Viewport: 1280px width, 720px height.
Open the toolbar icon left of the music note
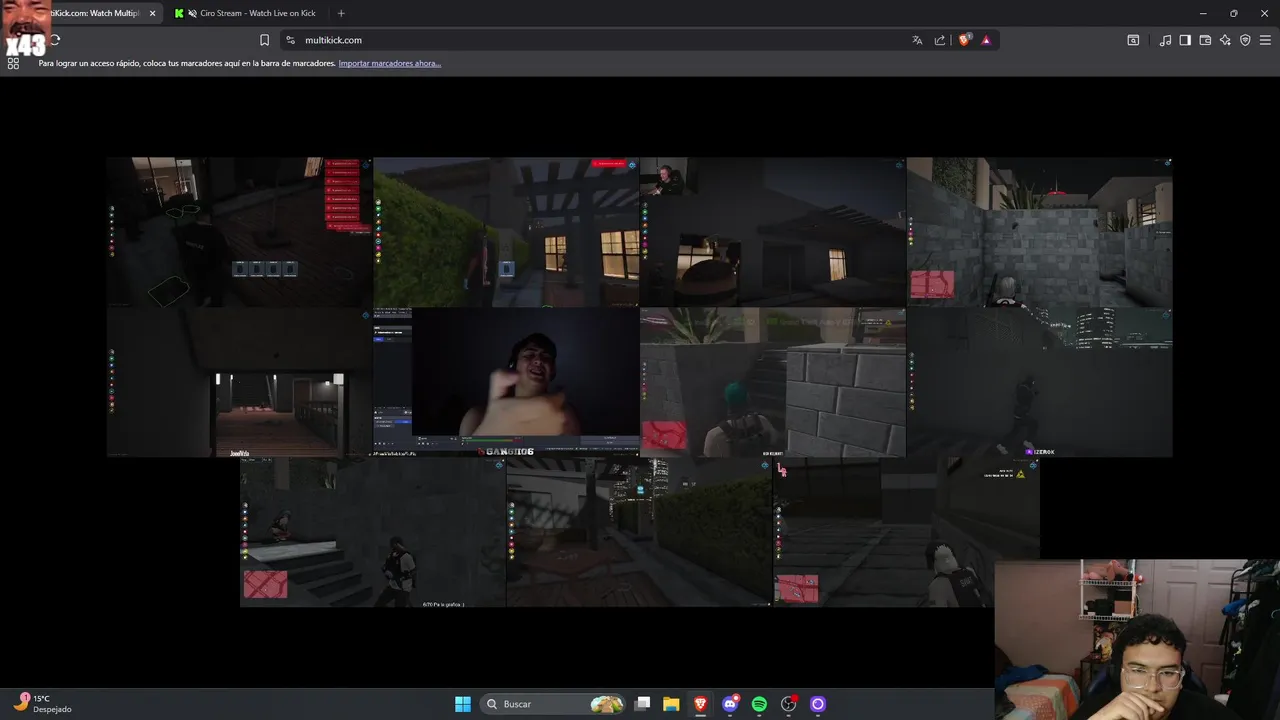click(1133, 40)
